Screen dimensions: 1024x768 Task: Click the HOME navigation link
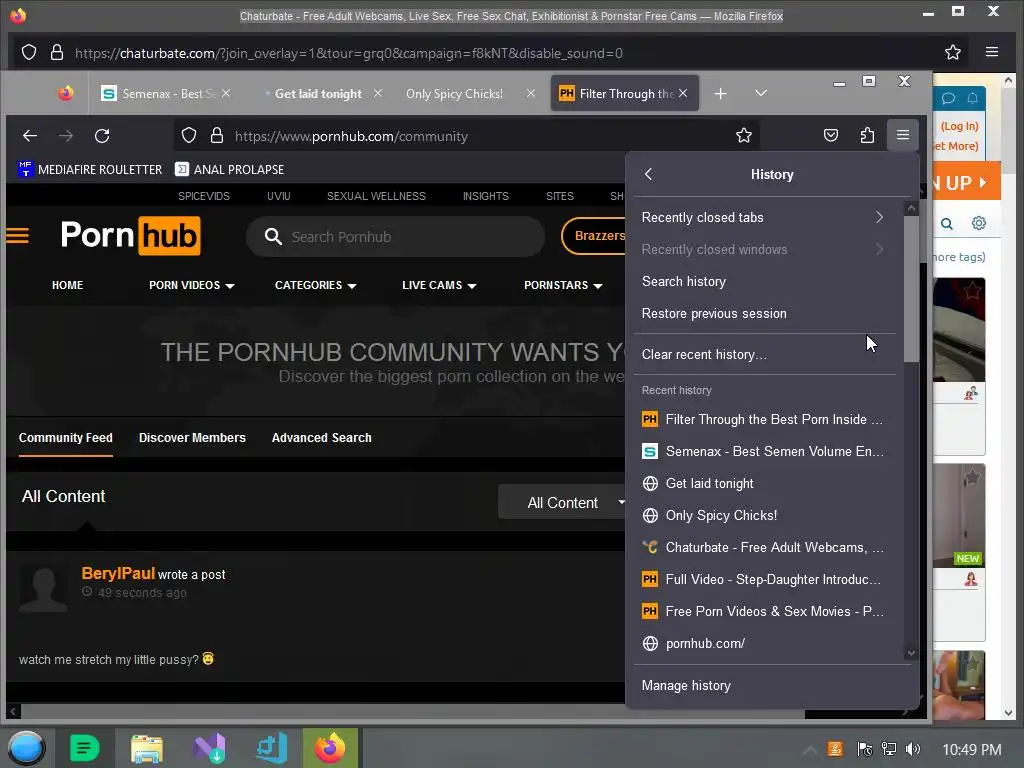pyautogui.click(x=67, y=285)
